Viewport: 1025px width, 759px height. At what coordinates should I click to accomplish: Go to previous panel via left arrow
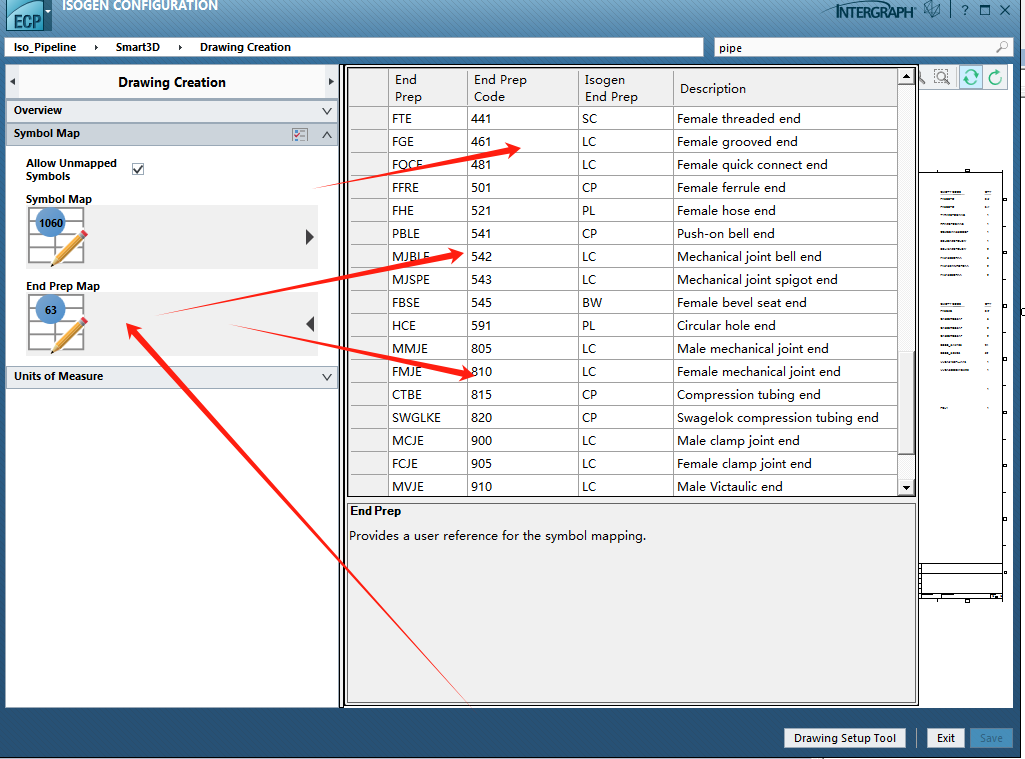click(12, 82)
